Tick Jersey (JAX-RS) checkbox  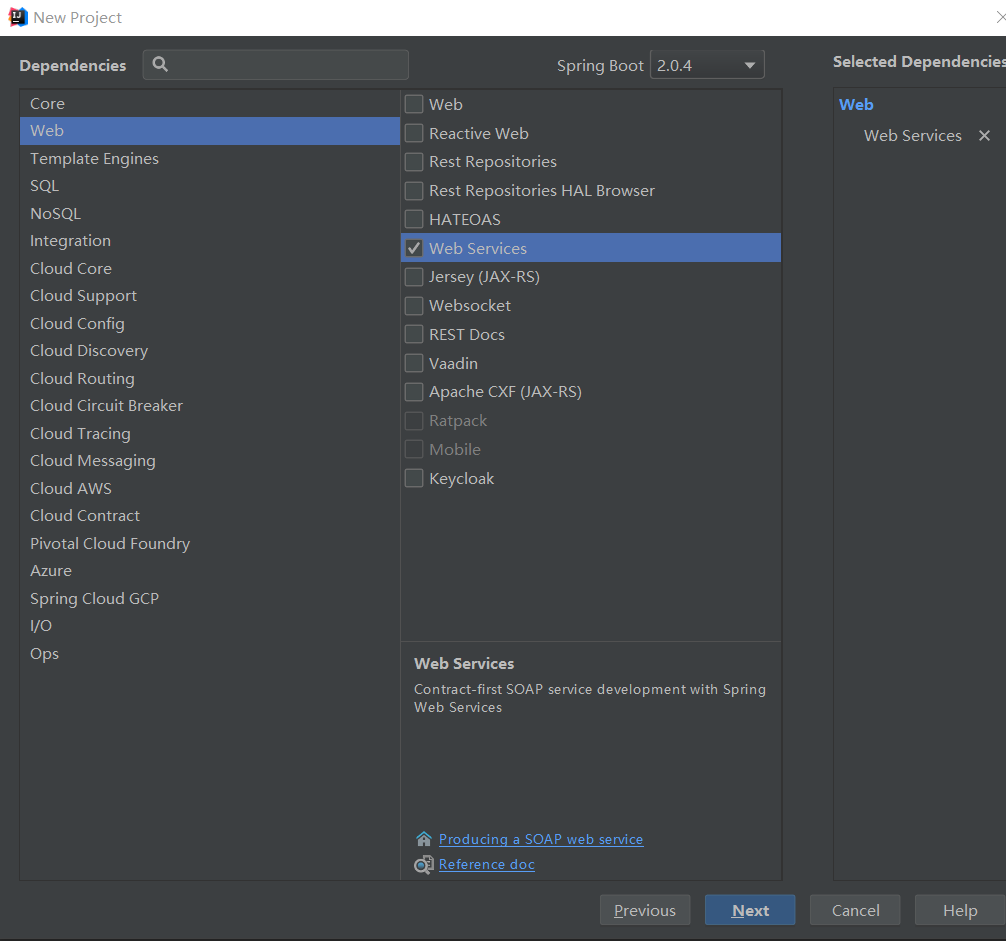[x=414, y=276]
